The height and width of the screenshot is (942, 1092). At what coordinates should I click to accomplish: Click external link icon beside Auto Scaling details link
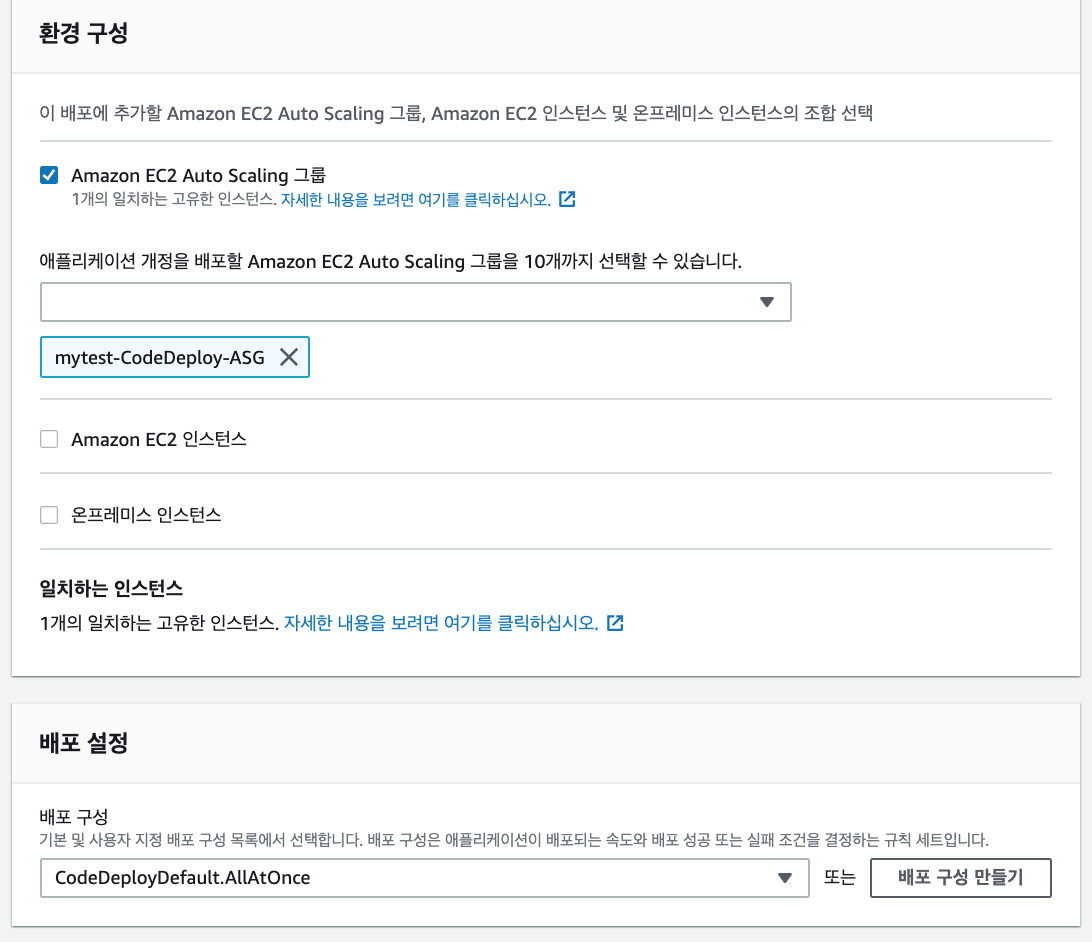point(568,199)
